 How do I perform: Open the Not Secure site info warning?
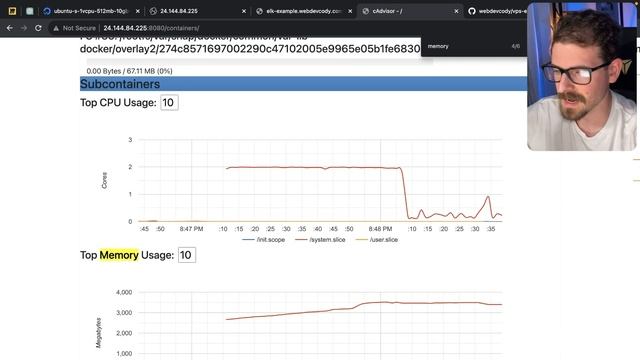click(74, 28)
